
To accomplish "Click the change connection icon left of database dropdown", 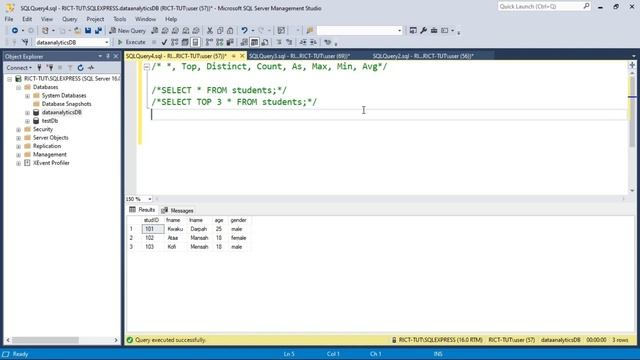I will (25, 42).
